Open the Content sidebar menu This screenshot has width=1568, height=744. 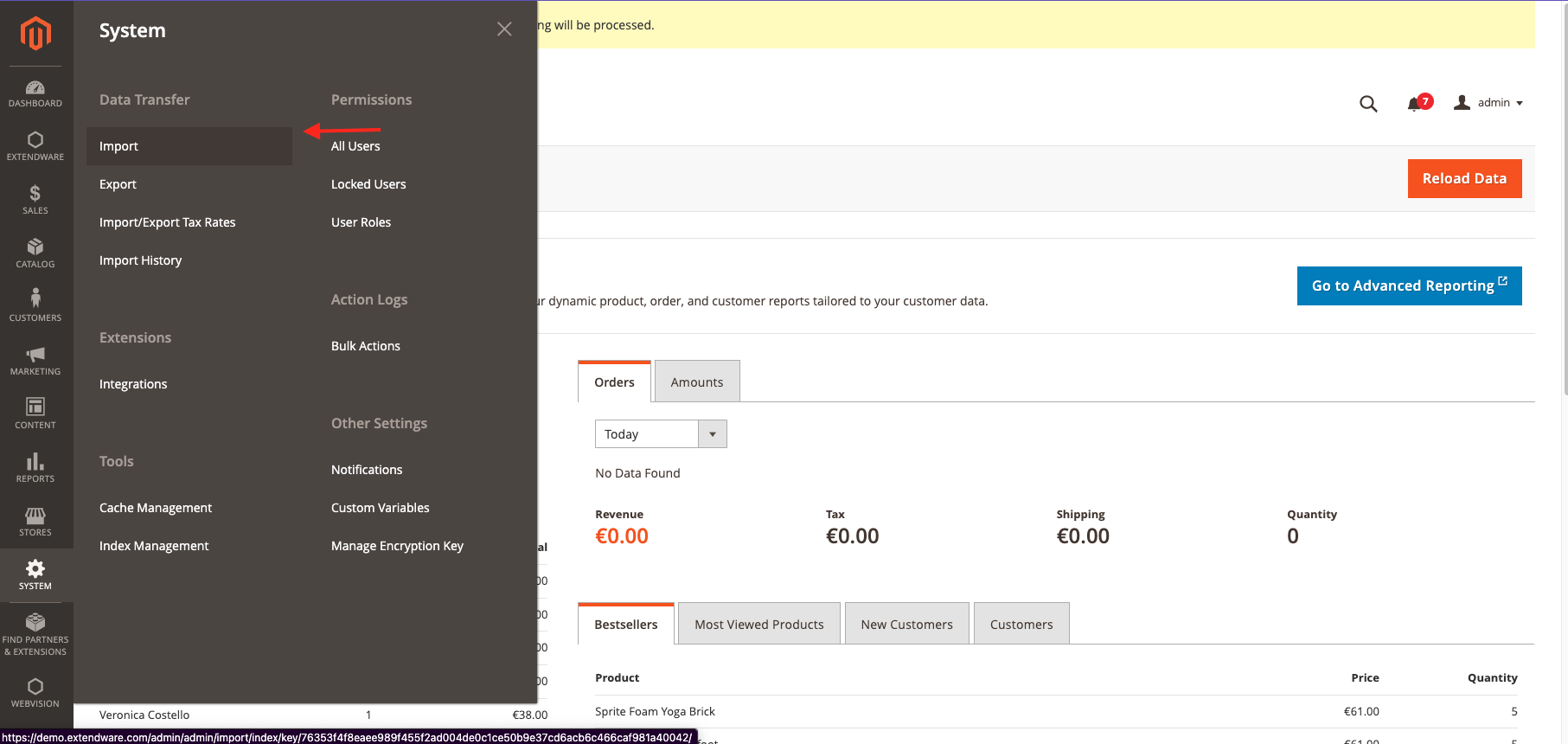coord(35,415)
